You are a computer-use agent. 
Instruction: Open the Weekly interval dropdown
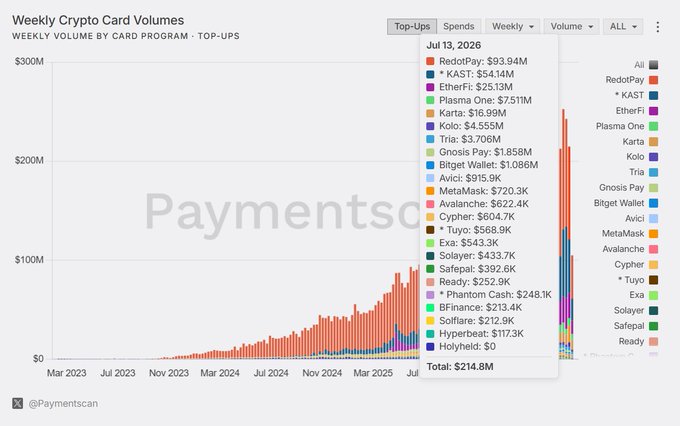[513, 26]
